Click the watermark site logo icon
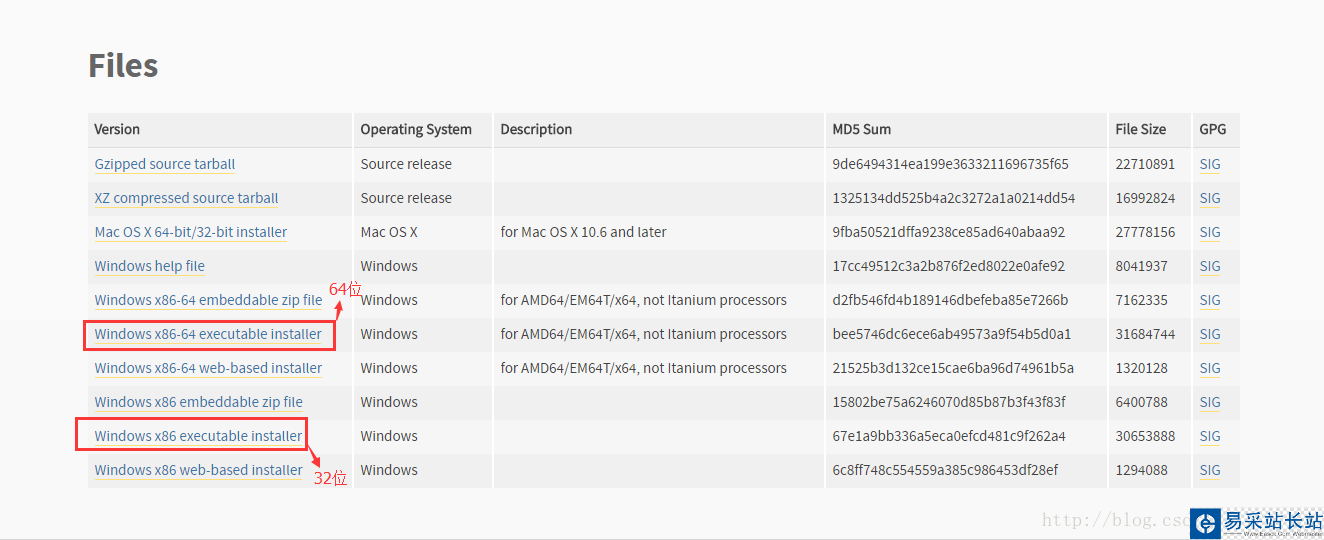The width and height of the screenshot is (1324, 540). tap(1205, 522)
